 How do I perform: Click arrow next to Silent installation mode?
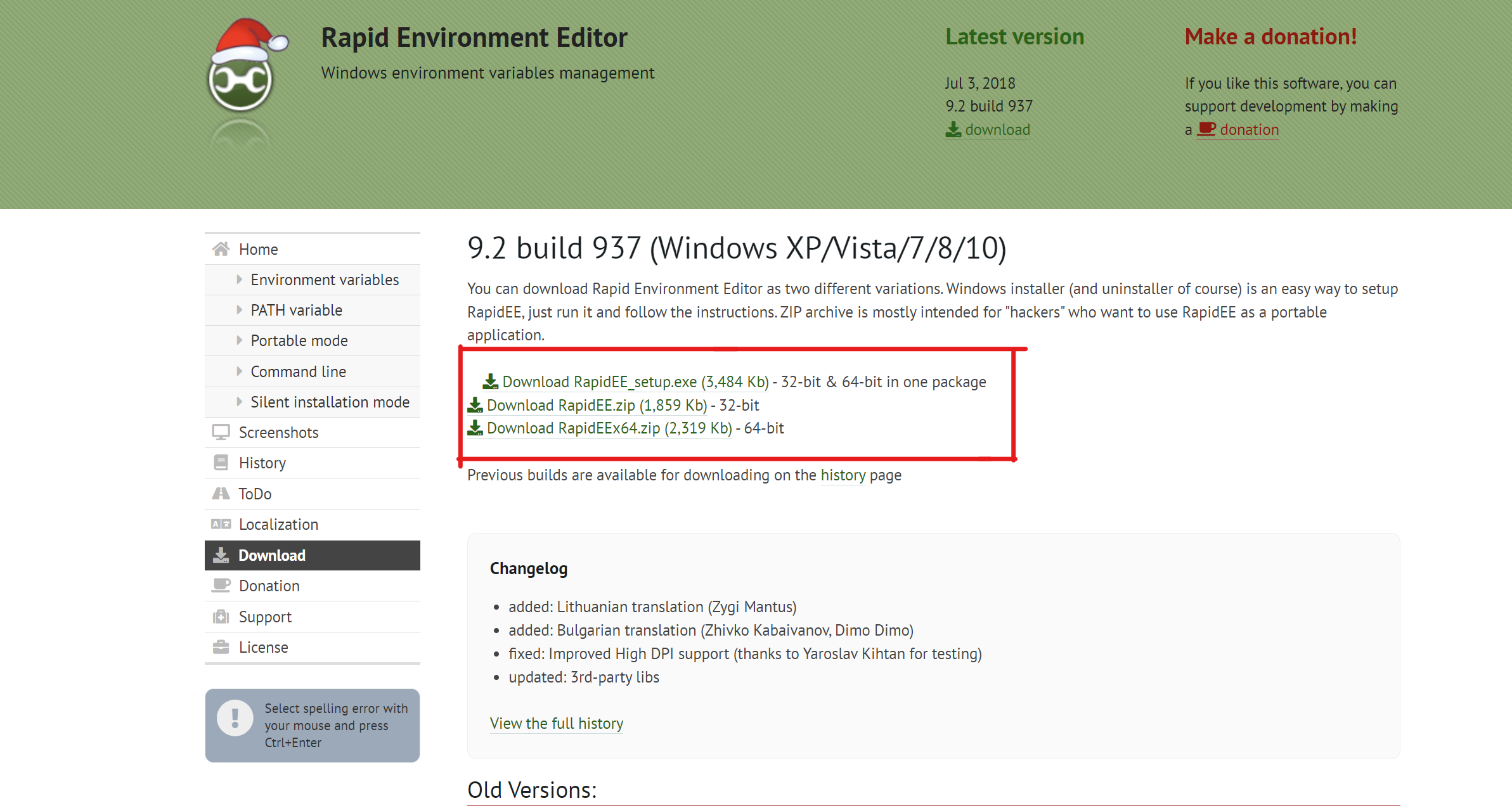tap(239, 402)
